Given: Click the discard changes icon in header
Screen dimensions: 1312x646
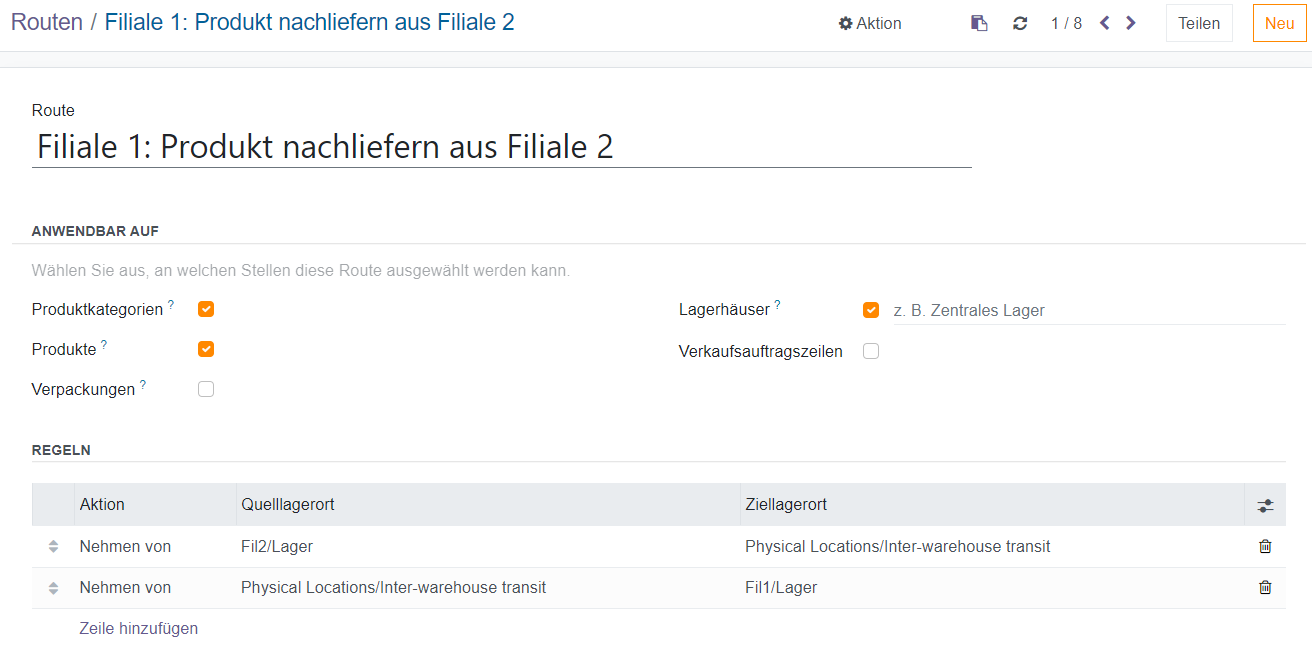Looking at the screenshot, I should coord(979,23).
